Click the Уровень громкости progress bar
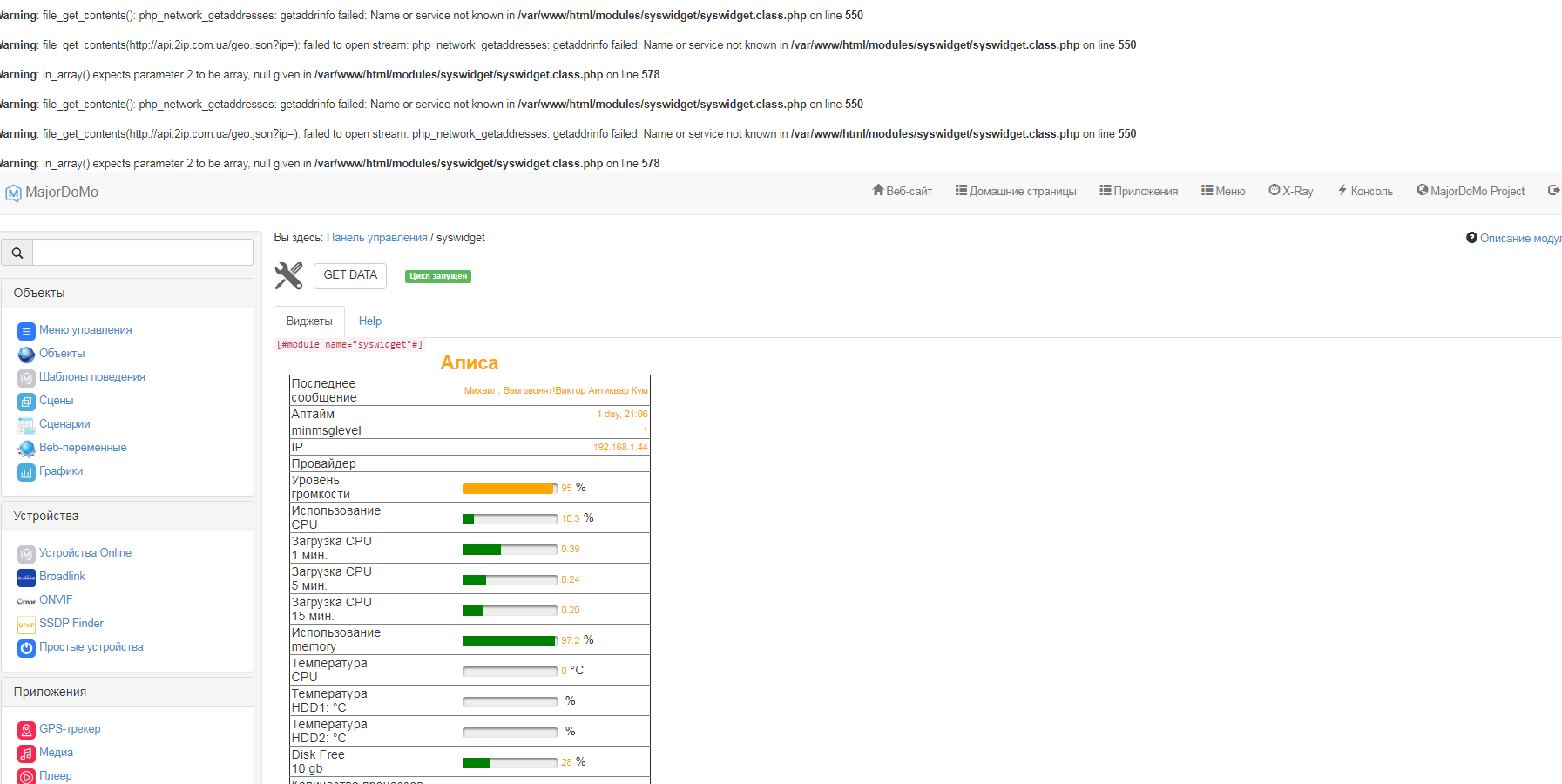1562x784 pixels. click(511, 489)
